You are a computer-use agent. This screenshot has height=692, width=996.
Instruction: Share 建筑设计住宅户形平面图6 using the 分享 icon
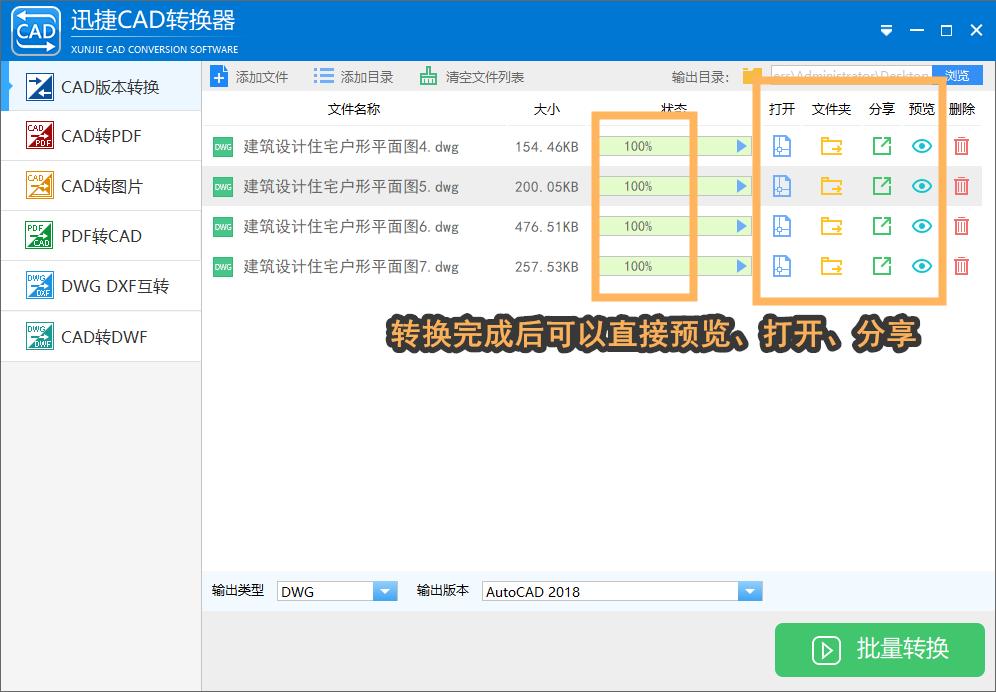[x=881, y=226]
